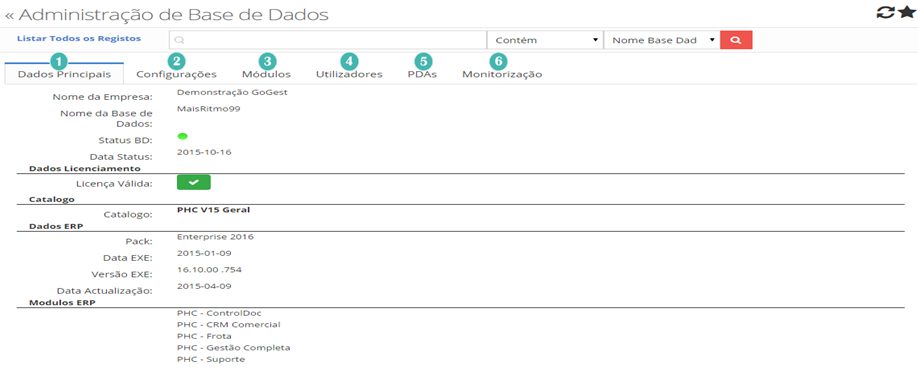
Task: Select PHC - Frota module entry
Action: pos(204,336)
